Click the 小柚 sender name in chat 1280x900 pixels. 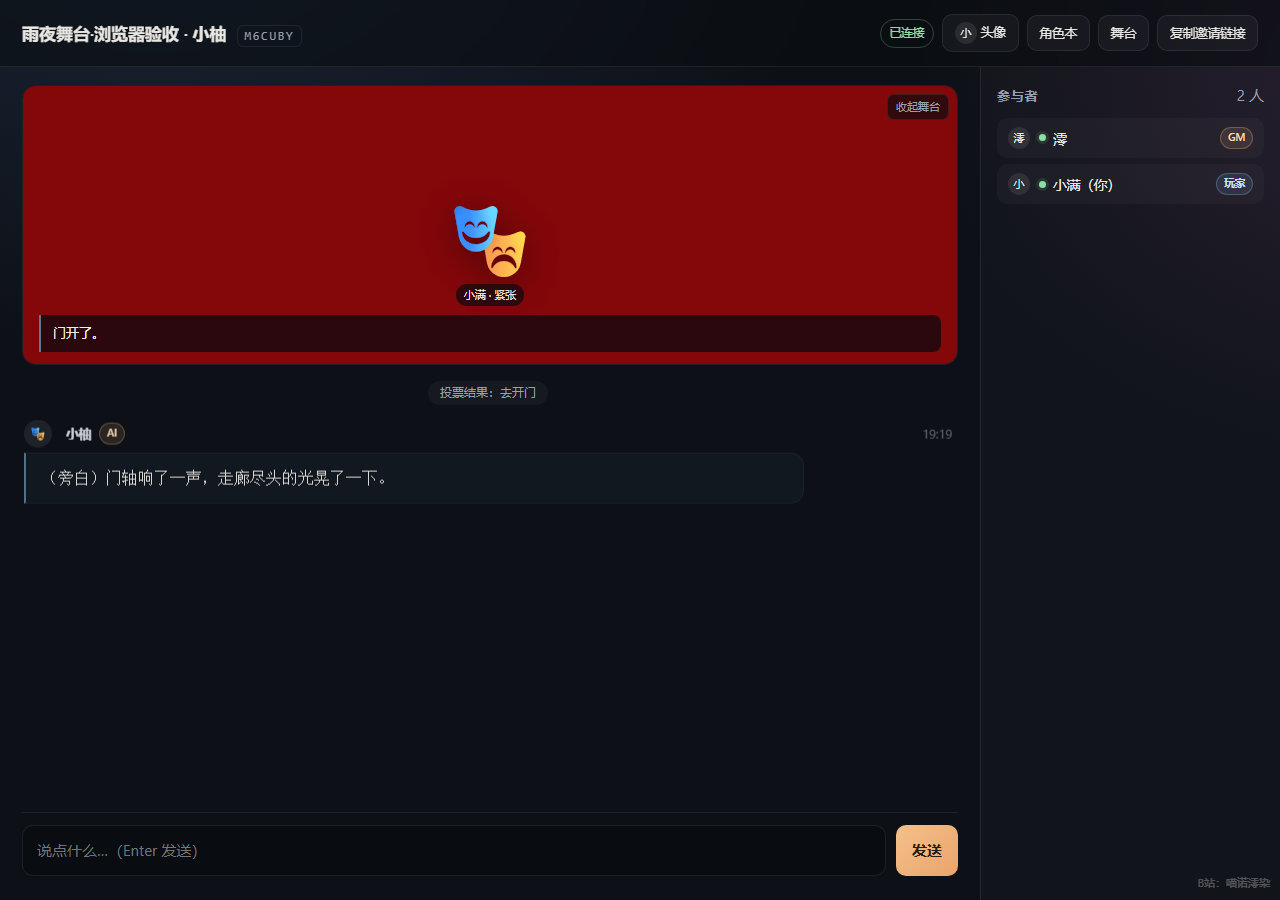pyautogui.click(x=79, y=434)
